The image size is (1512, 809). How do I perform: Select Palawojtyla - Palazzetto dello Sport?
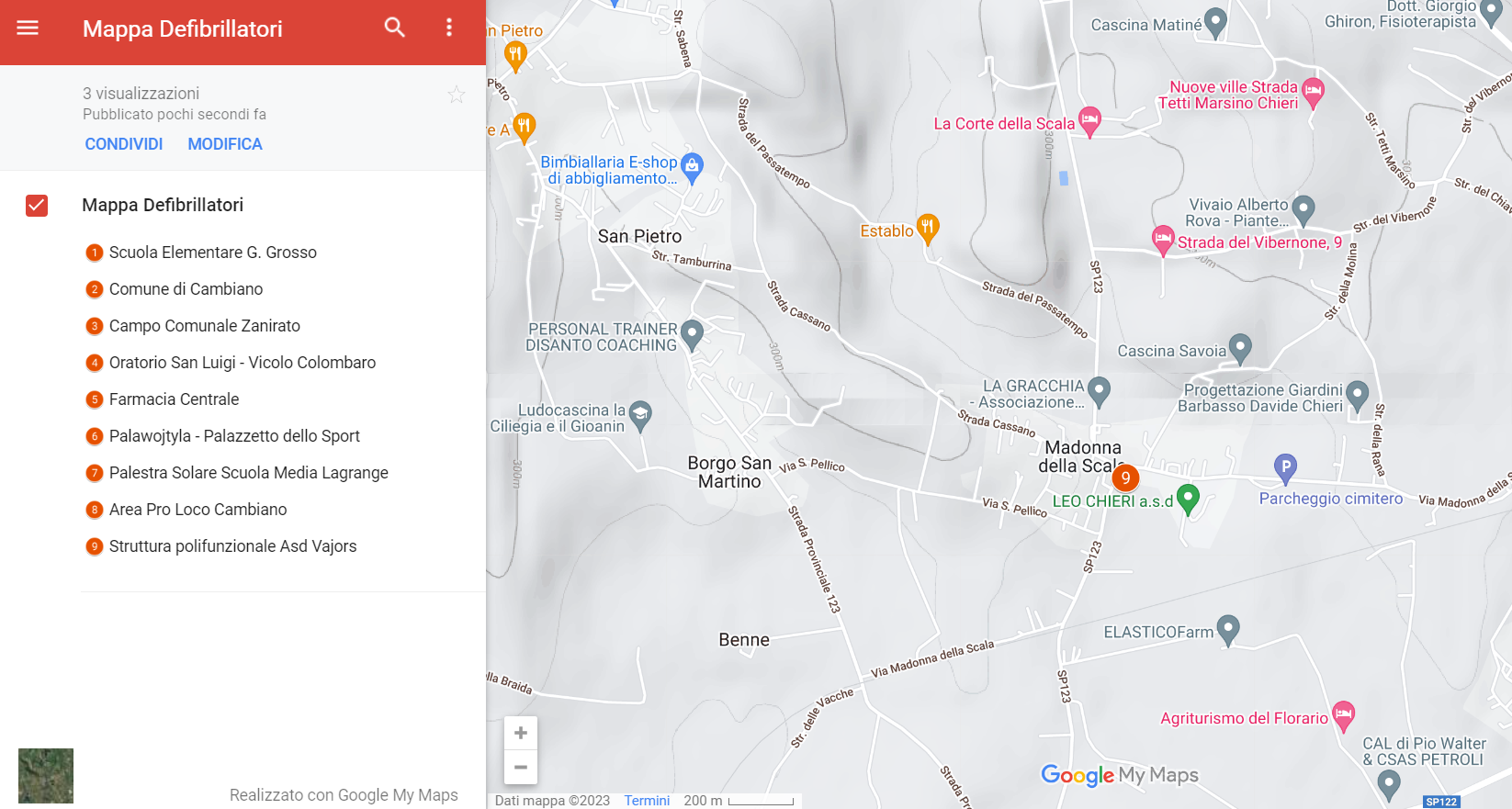234,436
